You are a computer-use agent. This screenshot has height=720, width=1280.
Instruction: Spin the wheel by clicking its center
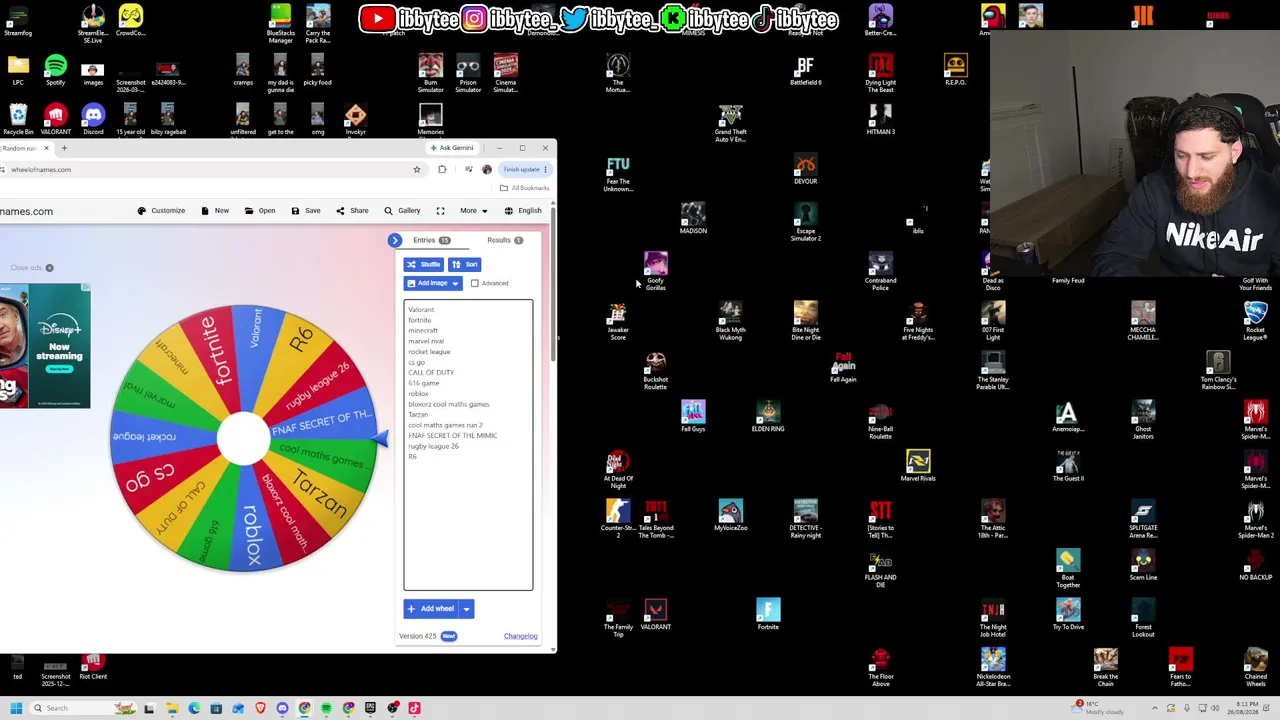(243, 440)
